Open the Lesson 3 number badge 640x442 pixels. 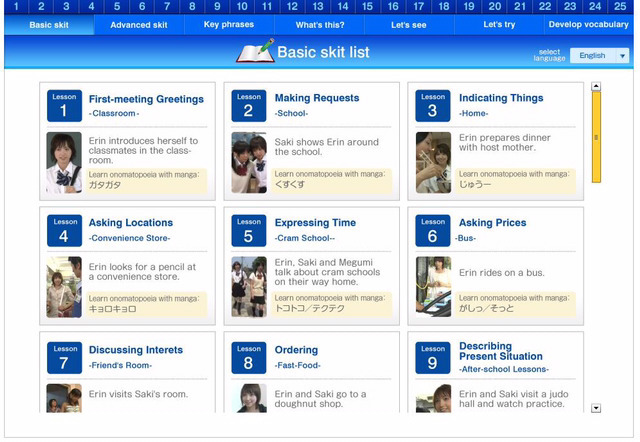pos(433,106)
